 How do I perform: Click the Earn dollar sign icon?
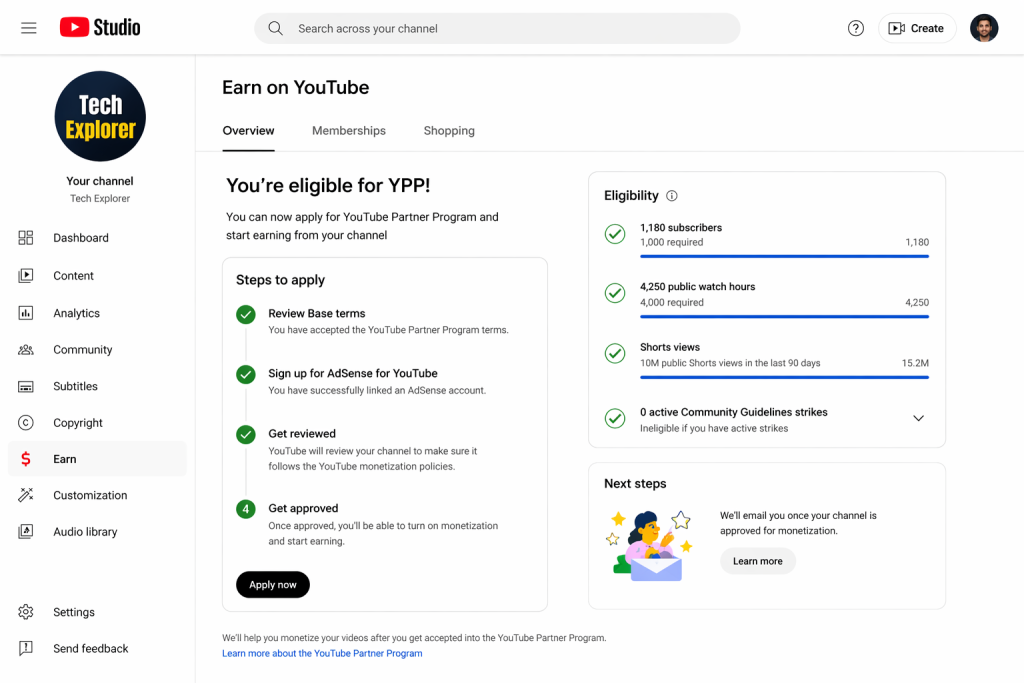[x=25, y=459]
